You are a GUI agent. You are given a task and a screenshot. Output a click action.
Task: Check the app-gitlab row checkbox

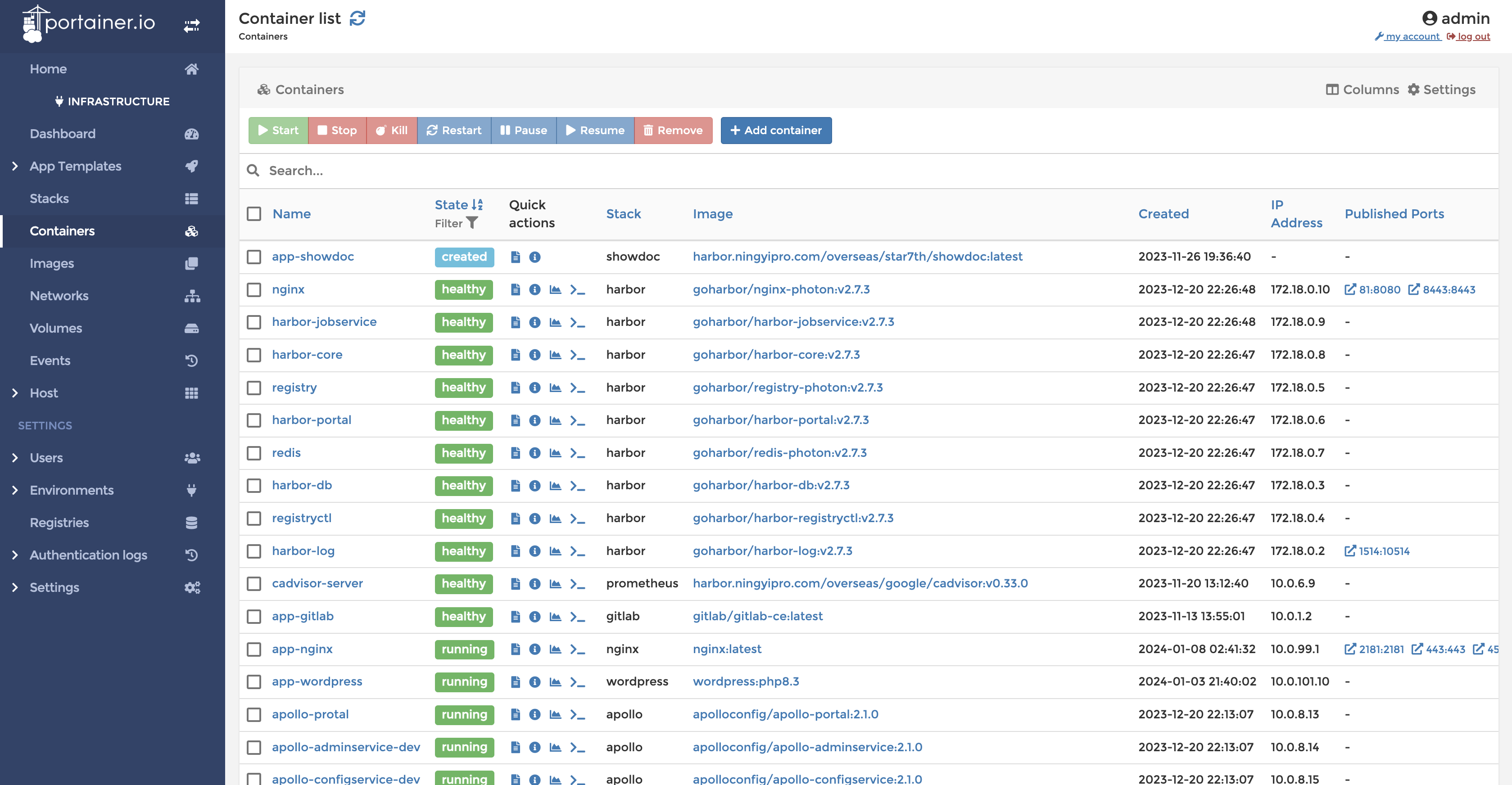[254, 617]
